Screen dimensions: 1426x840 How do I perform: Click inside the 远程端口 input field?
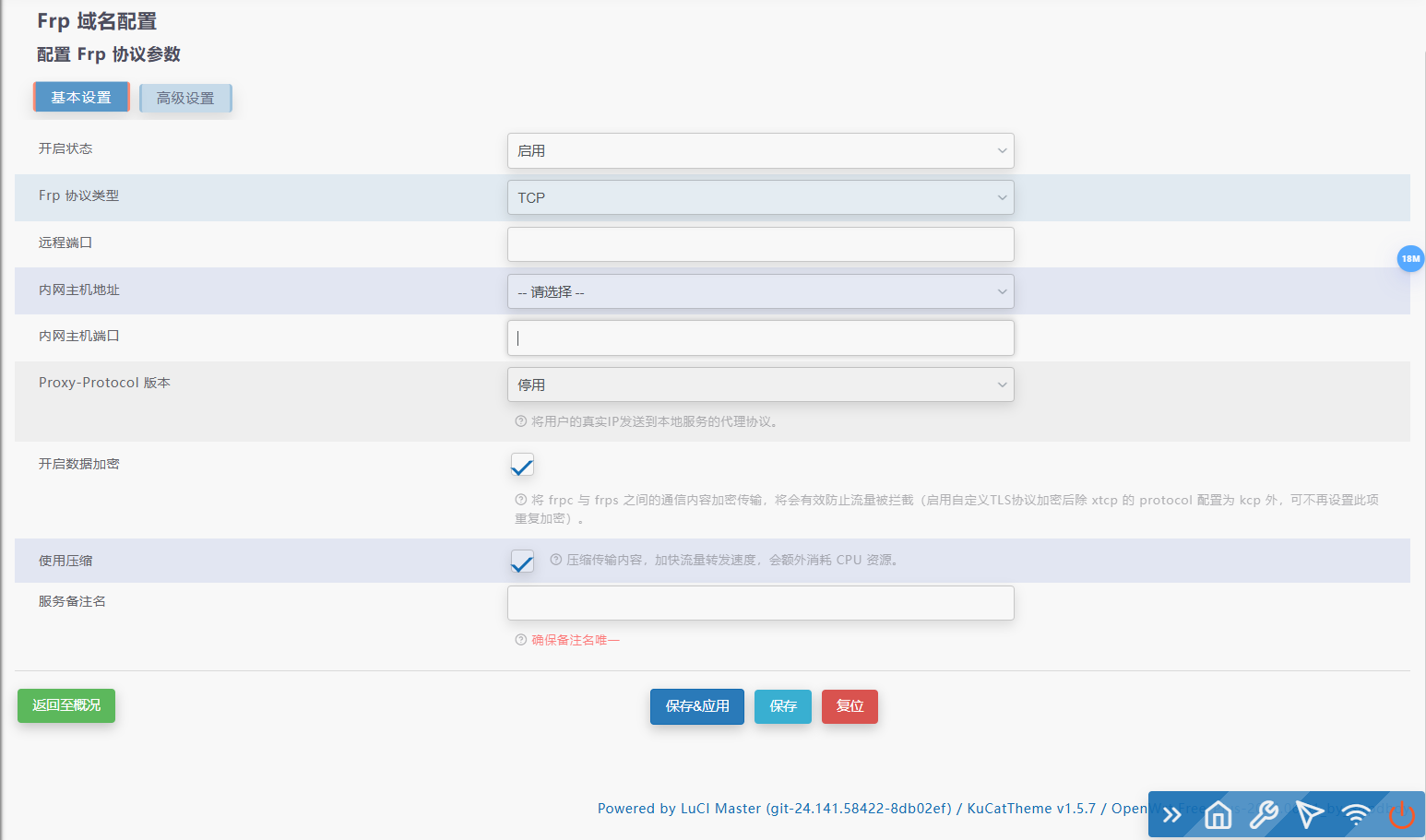[760, 243]
